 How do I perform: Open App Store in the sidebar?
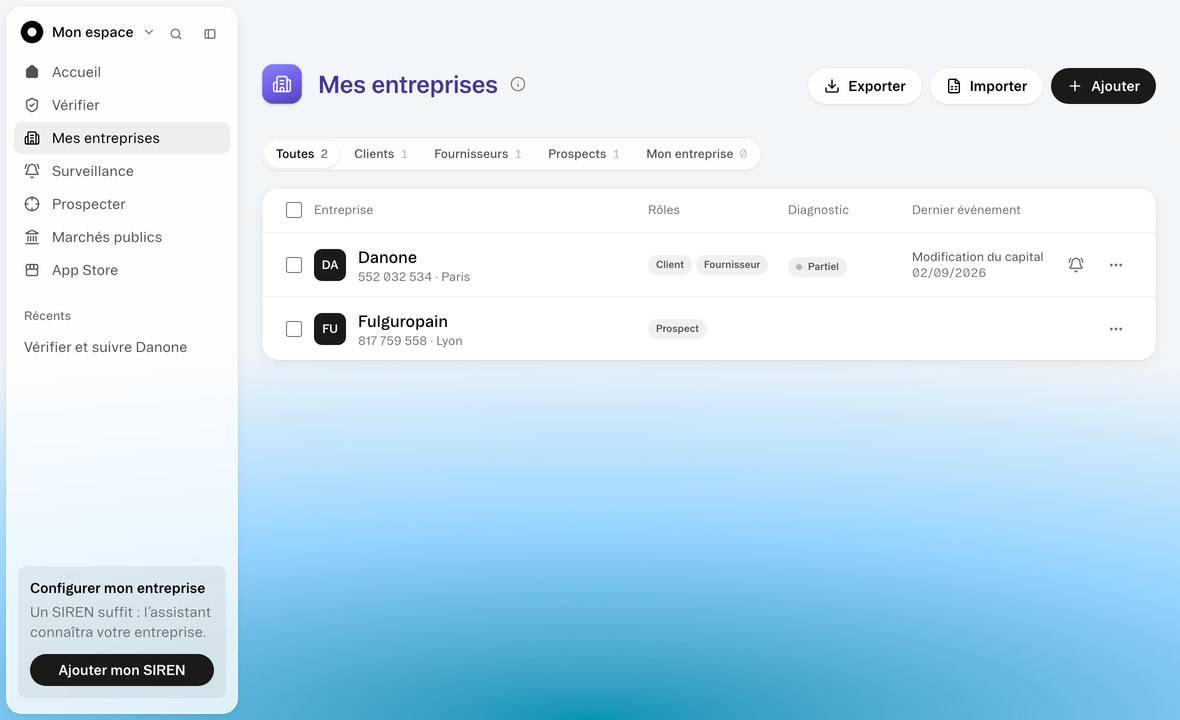(x=122, y=271)
